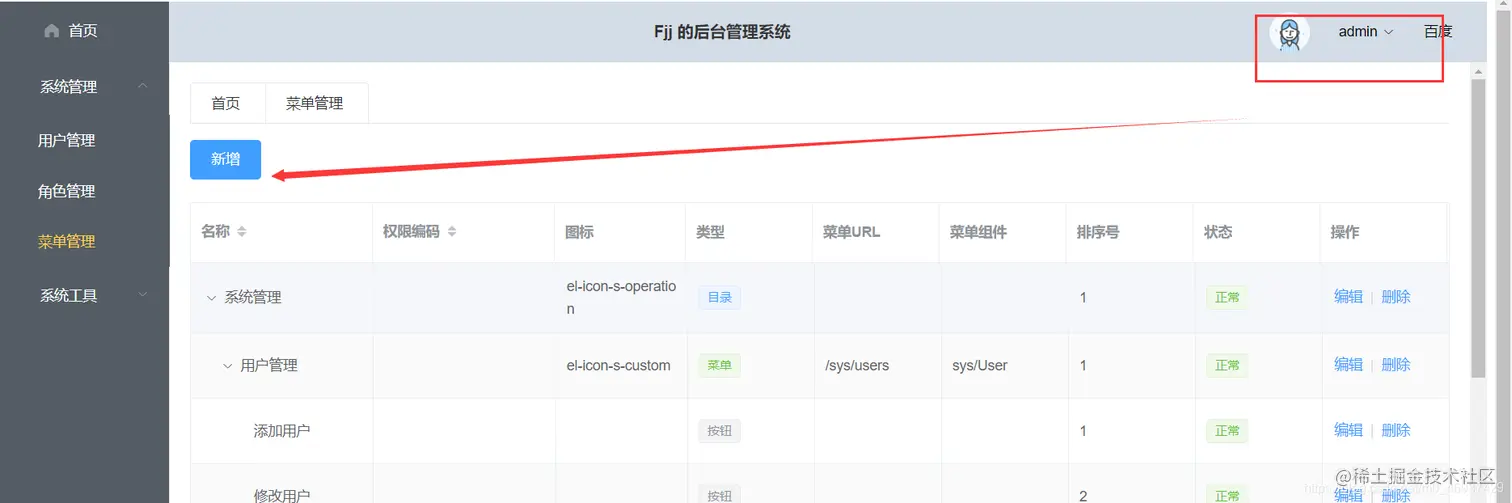Click the 目录 type tag
1512x503 pixels.
click(719, 297)
